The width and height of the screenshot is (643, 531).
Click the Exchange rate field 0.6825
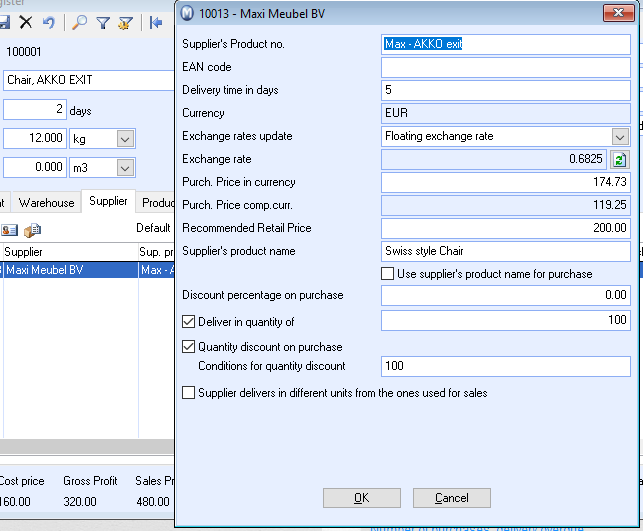click(494, 159)
